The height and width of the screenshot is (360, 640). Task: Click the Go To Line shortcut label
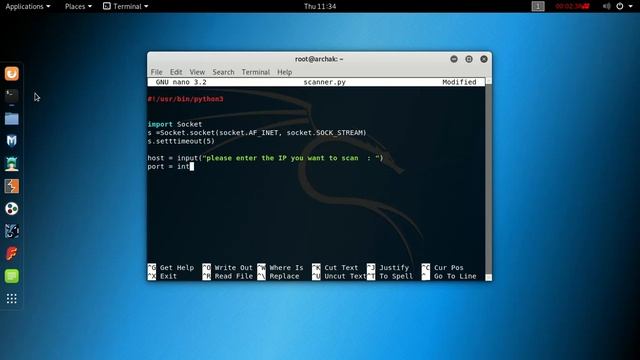pos(455,276)
